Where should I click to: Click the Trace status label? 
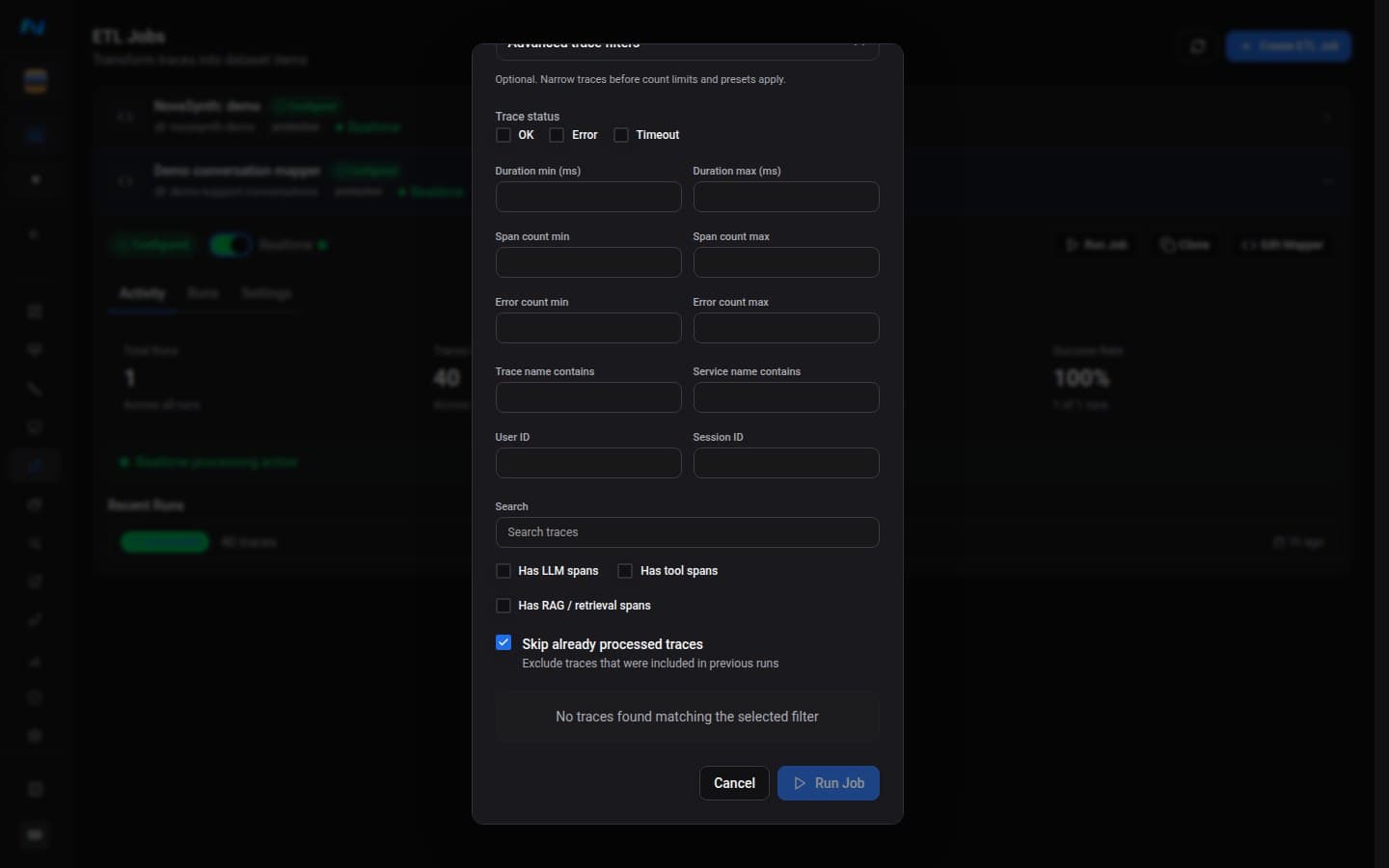click(528, 117)
